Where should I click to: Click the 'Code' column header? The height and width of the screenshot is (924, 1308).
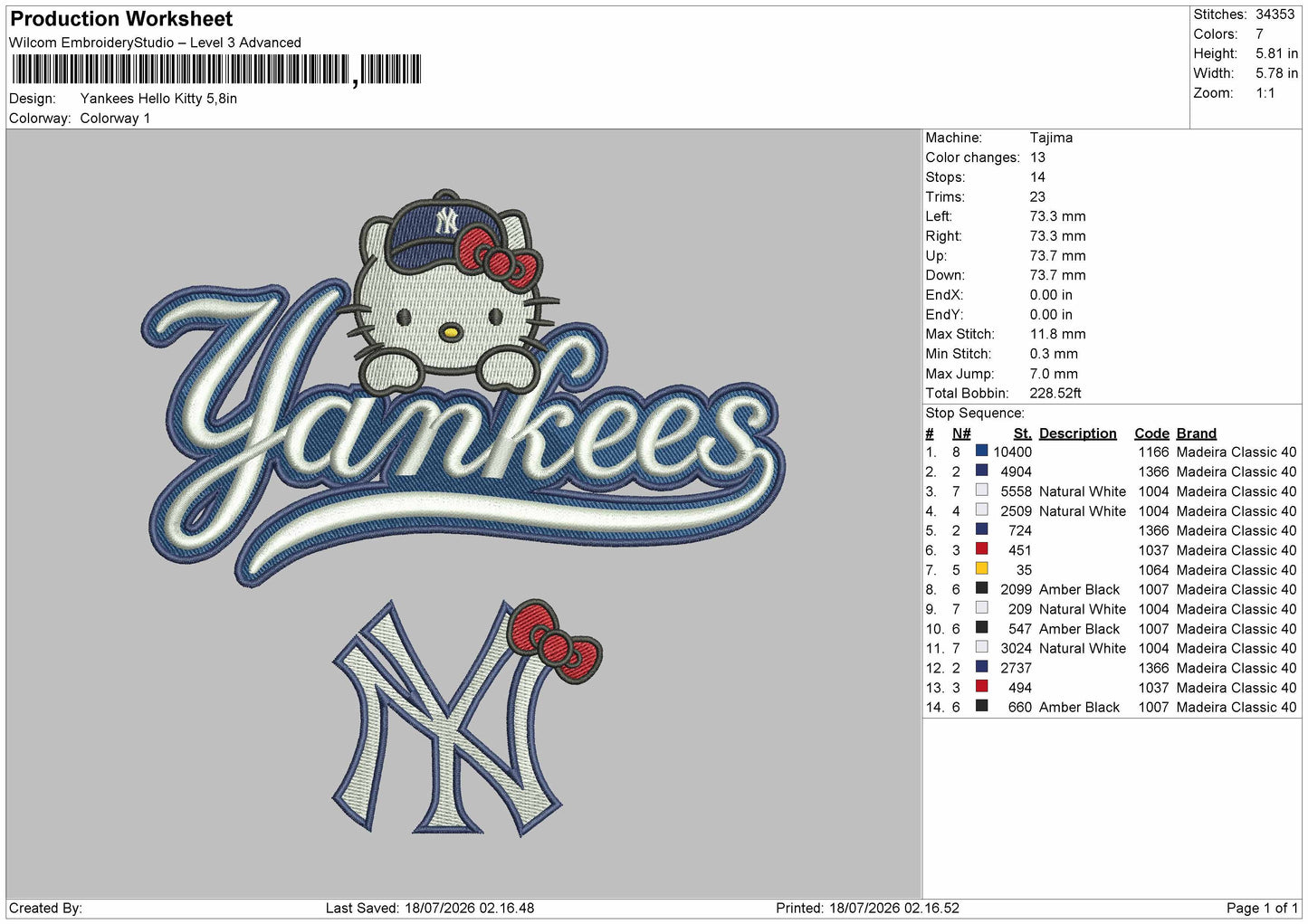pos(1151,433)
